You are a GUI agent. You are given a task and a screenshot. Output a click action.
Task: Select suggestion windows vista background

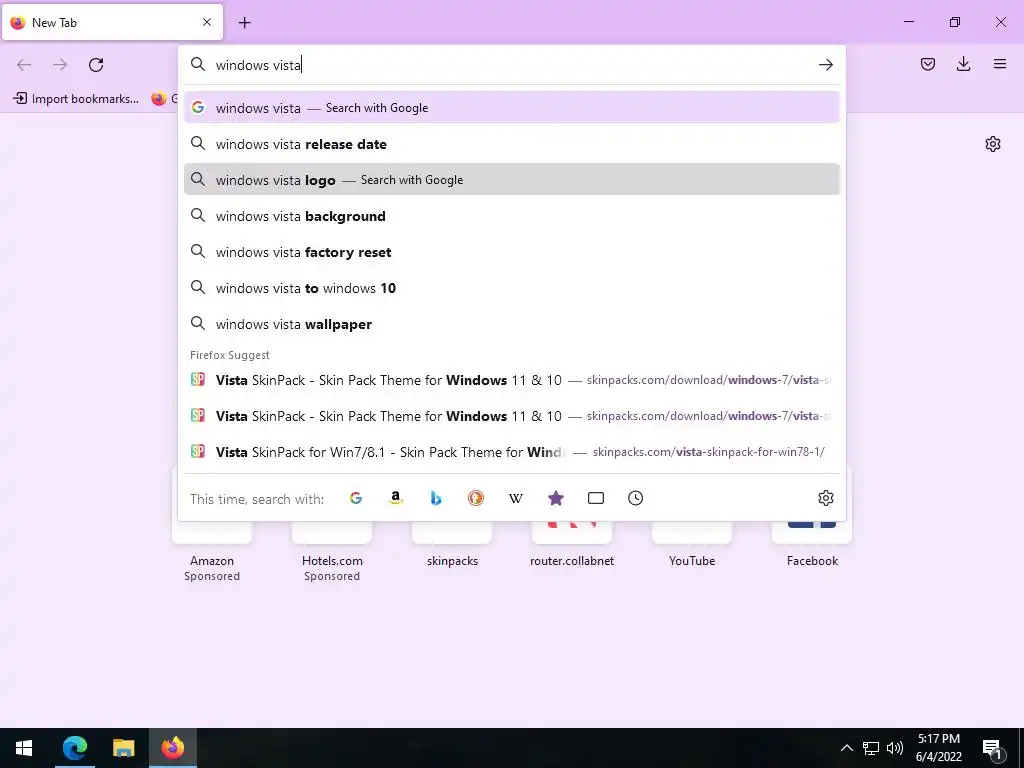coord(511,216)
